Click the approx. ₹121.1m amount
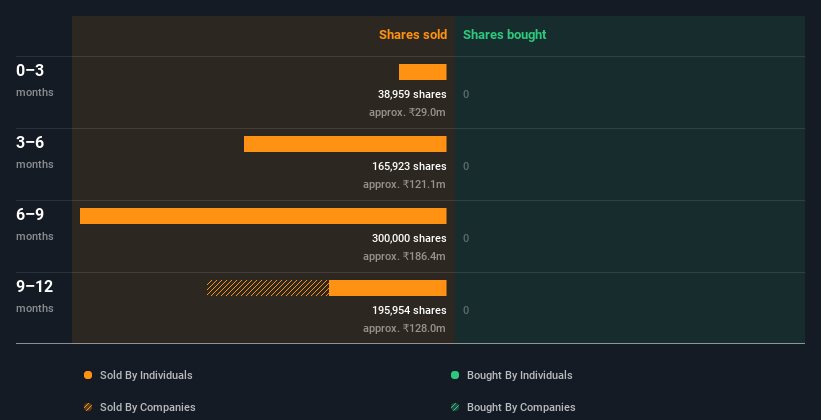The image size is (821, 420). pyautogui.click(x=404, y=184)
